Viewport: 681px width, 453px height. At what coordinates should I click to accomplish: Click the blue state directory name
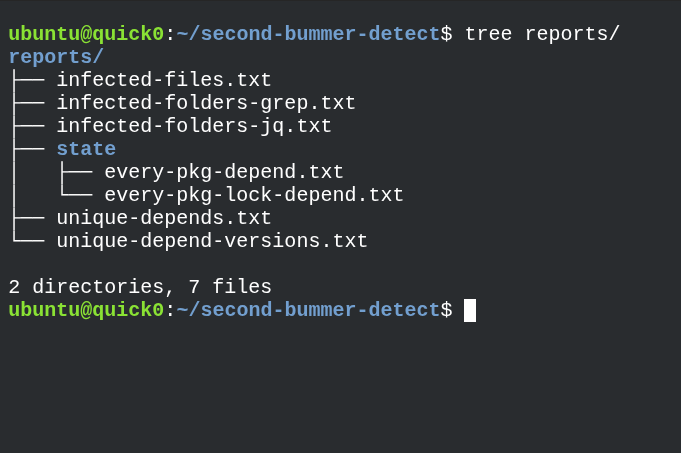[86, 149]
